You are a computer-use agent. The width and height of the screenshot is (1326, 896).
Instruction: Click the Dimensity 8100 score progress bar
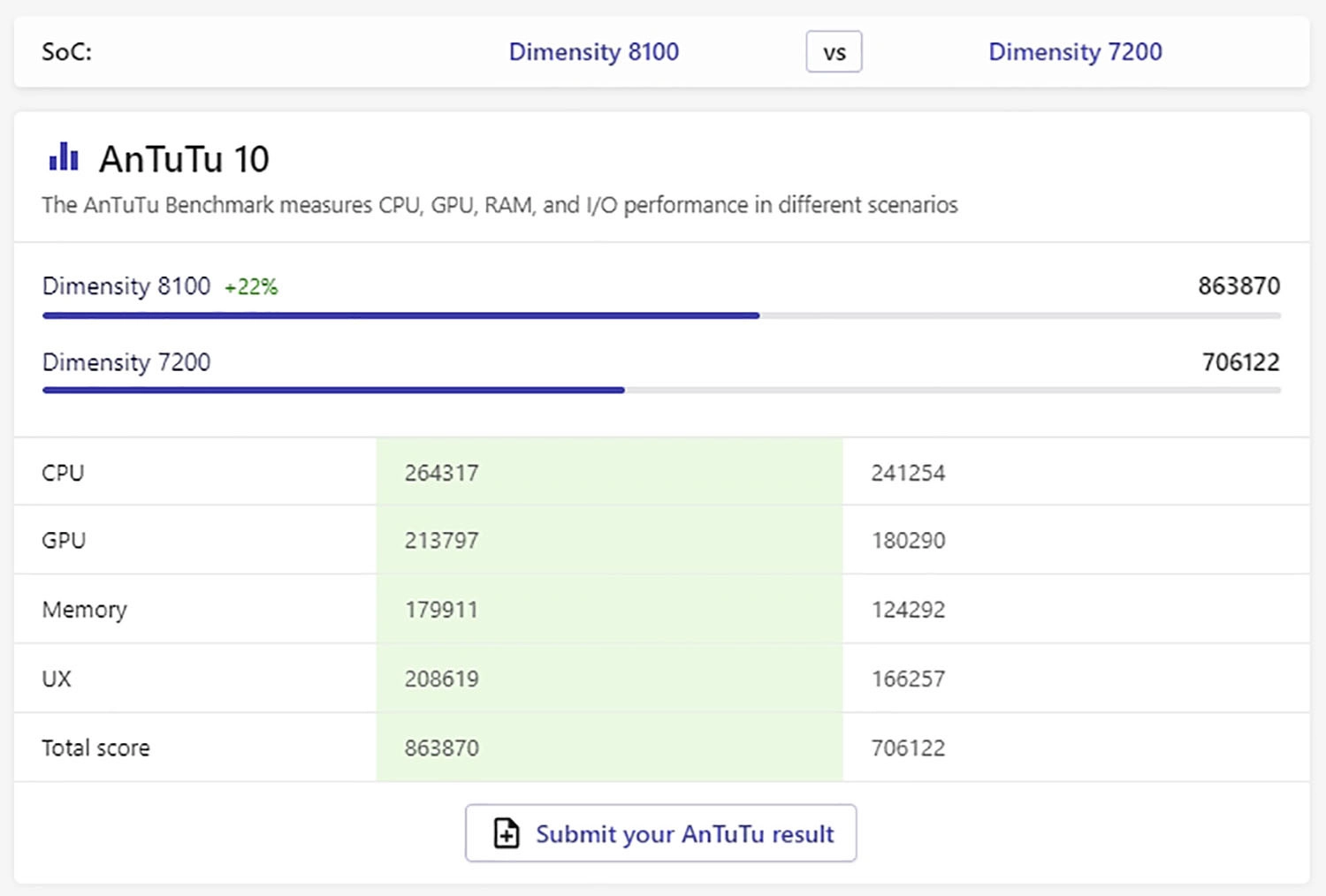(x=661, y=315)
